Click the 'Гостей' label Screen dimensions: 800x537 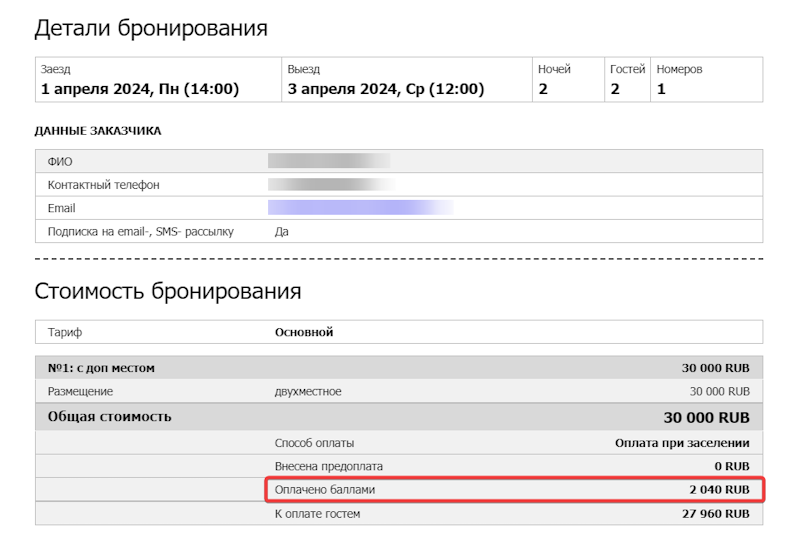(x=628, y=69)
